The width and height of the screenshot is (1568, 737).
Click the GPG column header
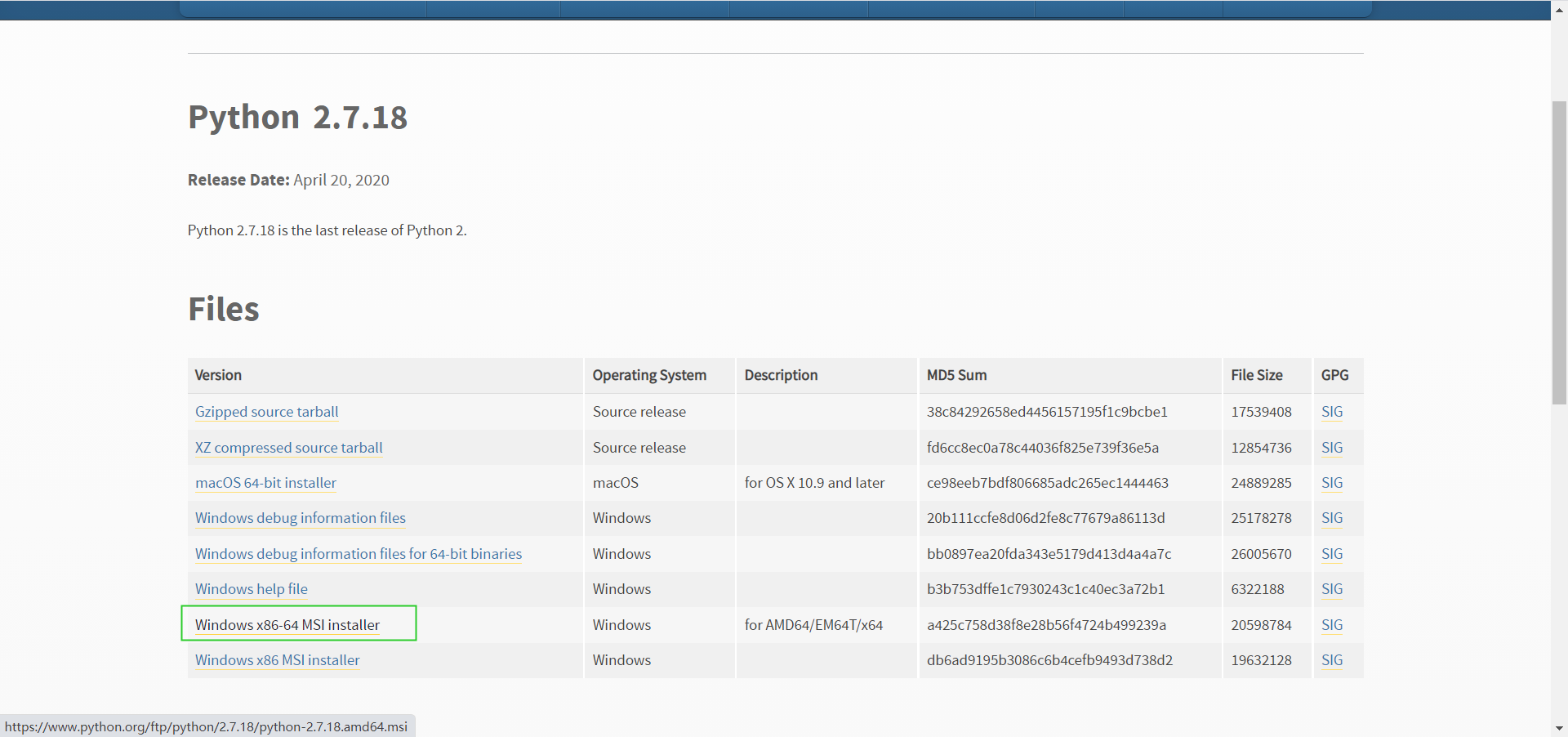click(1335, 375)
